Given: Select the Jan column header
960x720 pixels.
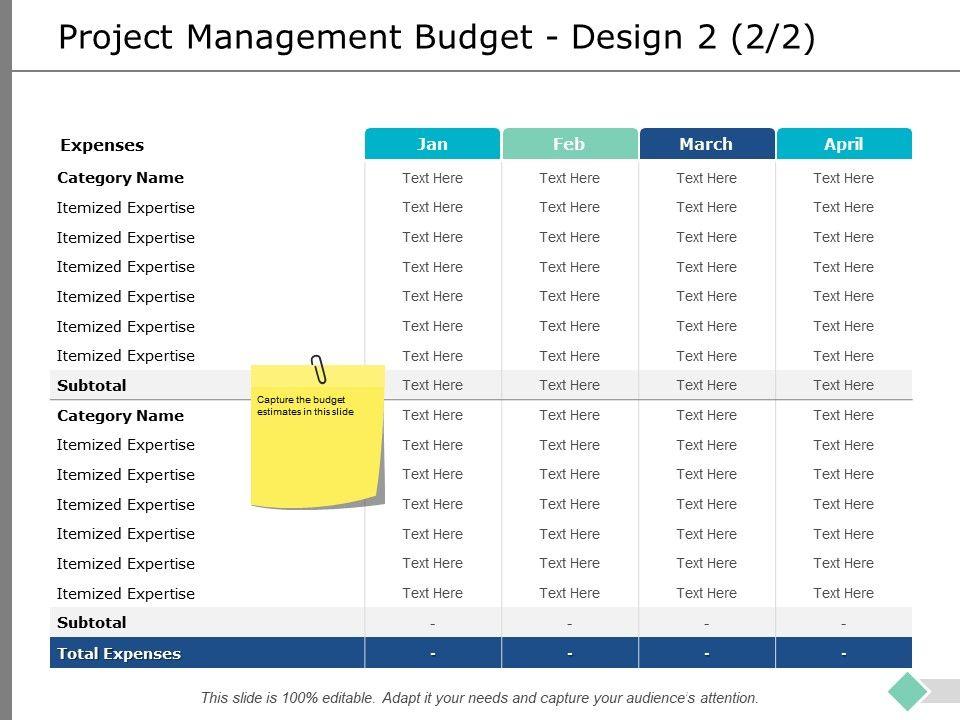Looking at the screenshot, I should pos(432,144).
